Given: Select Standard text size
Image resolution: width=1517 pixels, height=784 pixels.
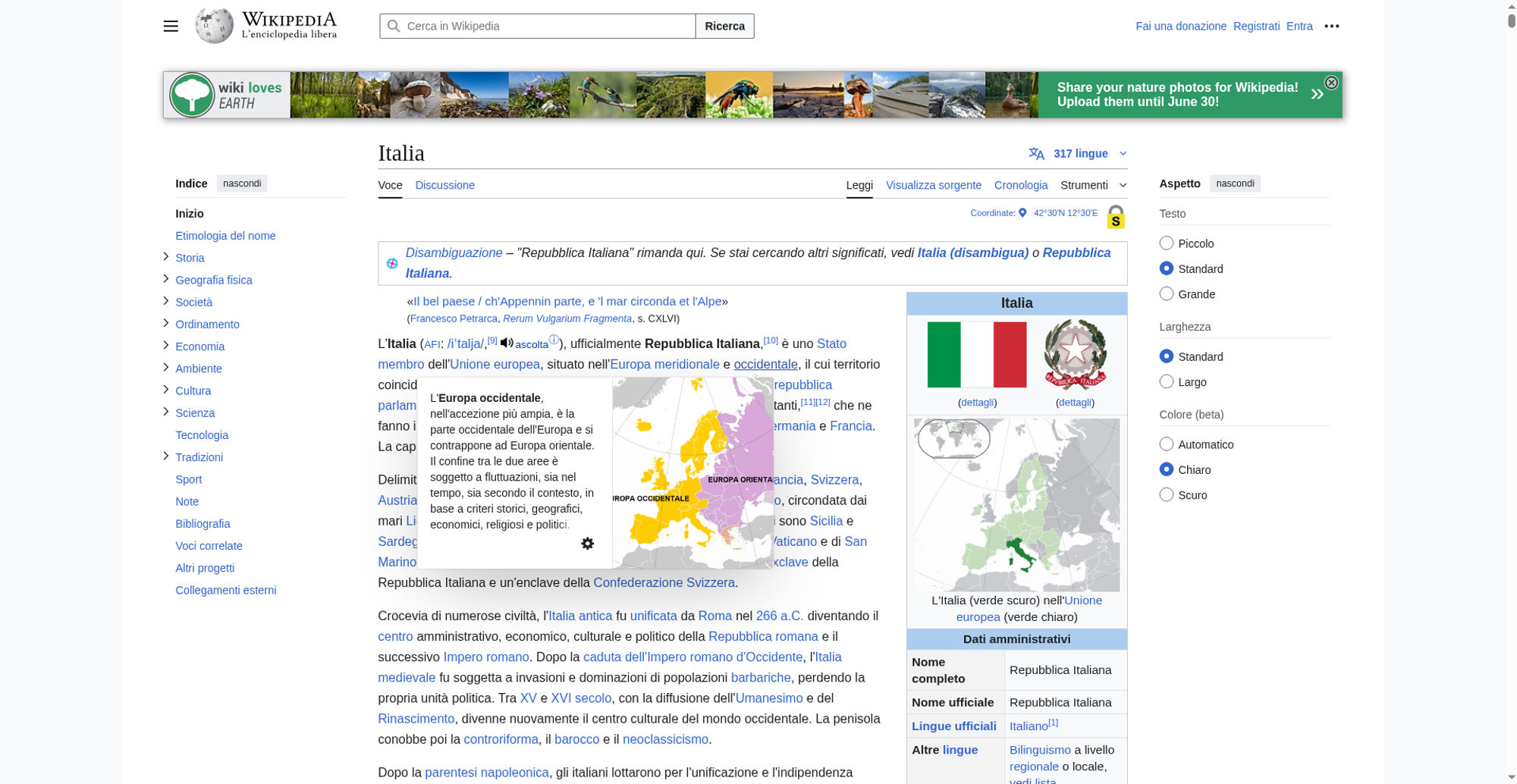Looking at the screenshot, I should click(1167, 268).
